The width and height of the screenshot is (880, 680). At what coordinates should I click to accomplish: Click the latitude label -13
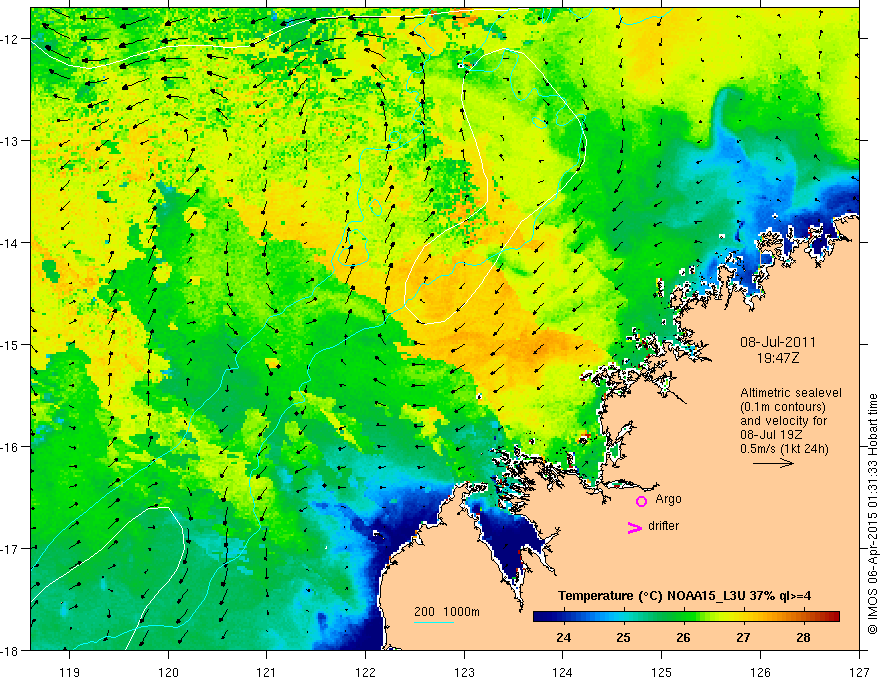[x=10, y=141]
